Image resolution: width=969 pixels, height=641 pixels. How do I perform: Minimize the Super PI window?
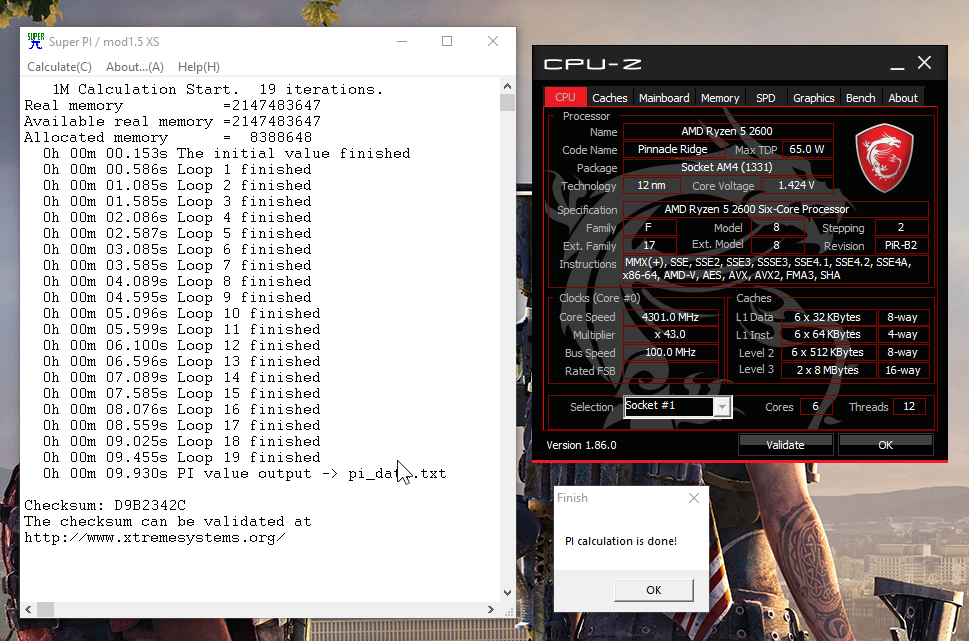coord(402,41)
